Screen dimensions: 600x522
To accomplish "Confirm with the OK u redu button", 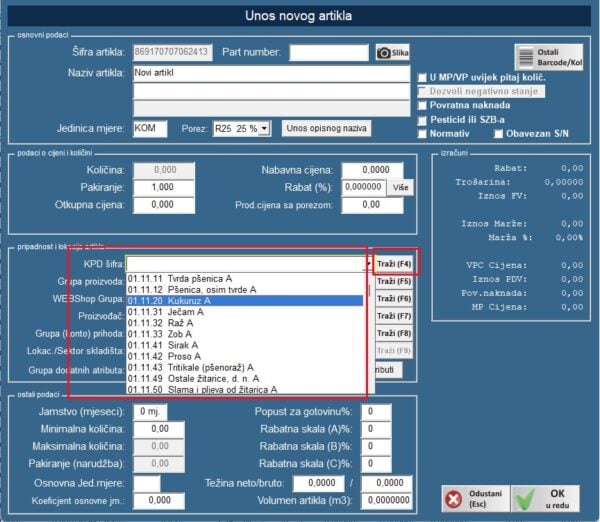I will [546, 499].
